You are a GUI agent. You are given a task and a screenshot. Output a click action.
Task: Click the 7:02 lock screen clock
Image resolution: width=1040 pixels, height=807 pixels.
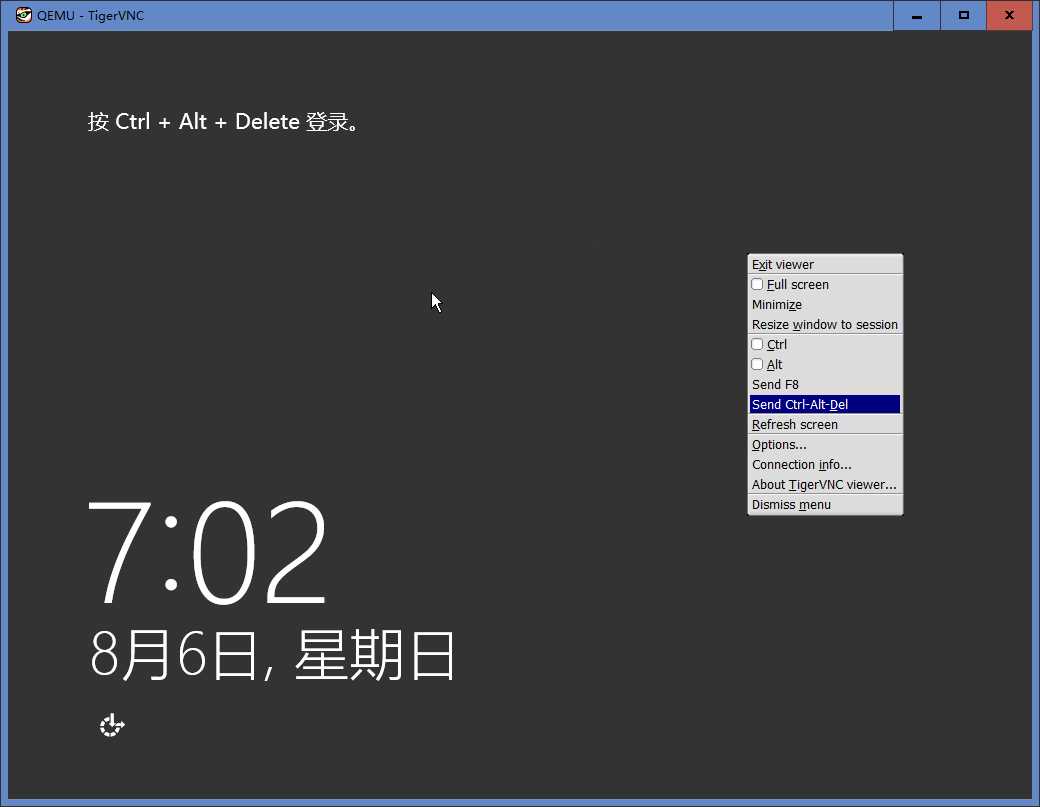(207, 552)
